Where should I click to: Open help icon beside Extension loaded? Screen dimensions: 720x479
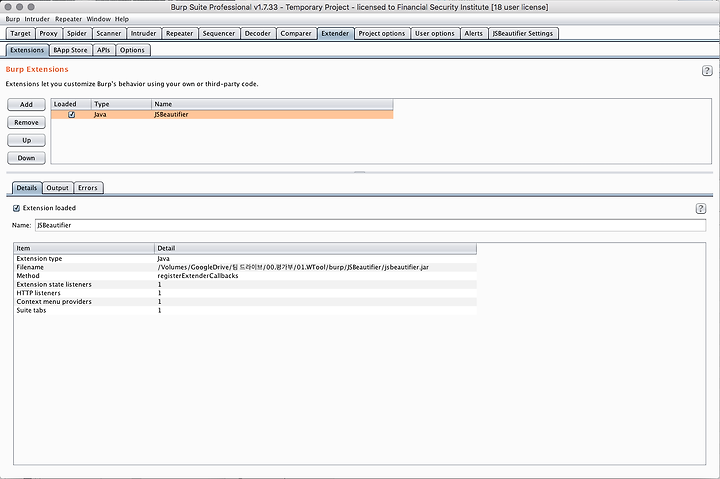[700, 209]
